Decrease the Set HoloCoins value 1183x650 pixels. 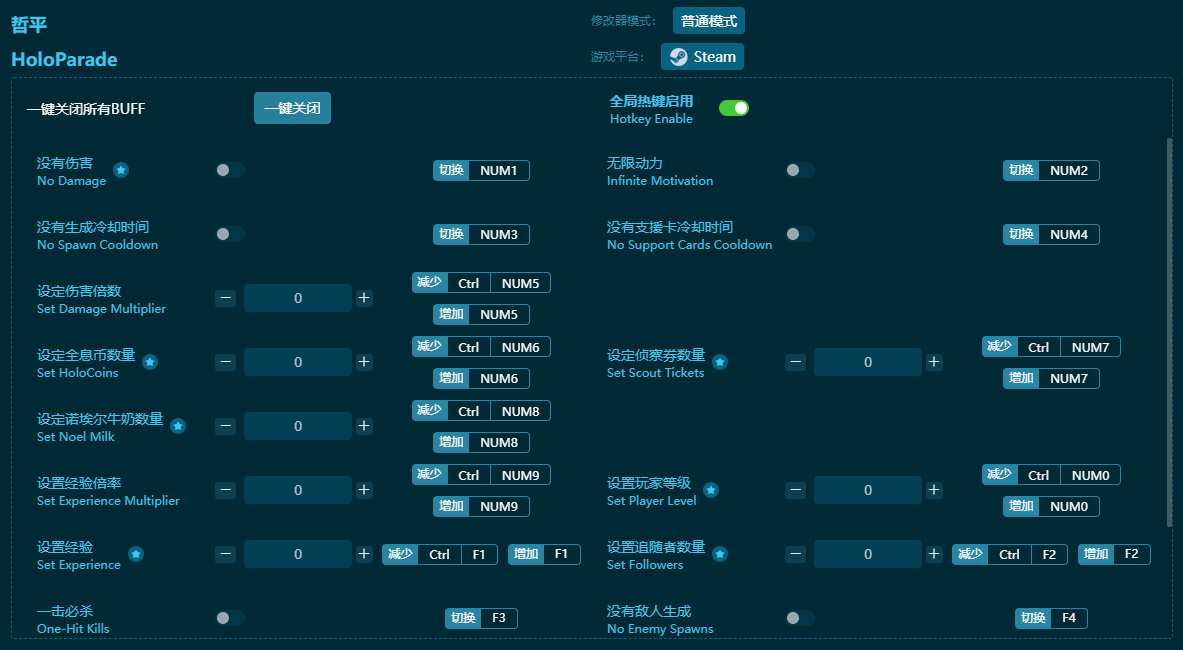pos(226,362)
